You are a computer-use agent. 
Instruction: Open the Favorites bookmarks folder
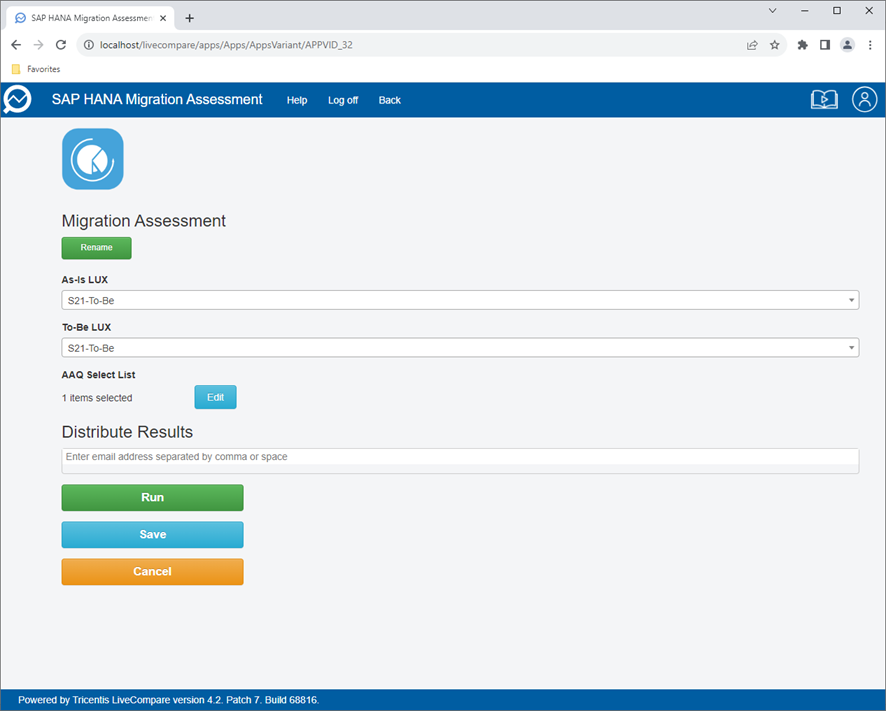(x=36, y=69)
